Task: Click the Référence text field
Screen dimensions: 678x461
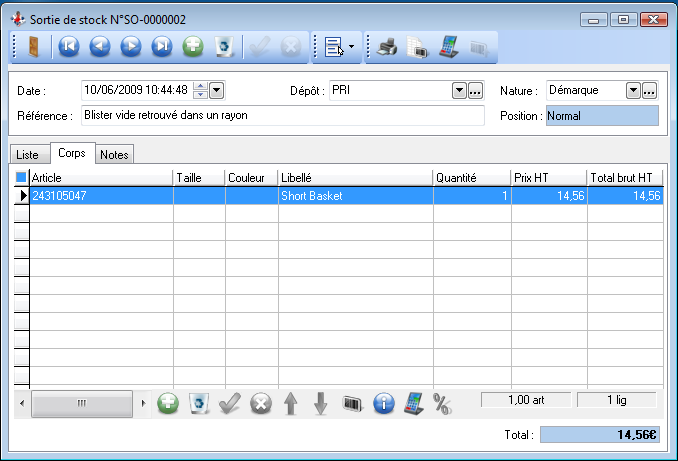Action: point(282,115)
